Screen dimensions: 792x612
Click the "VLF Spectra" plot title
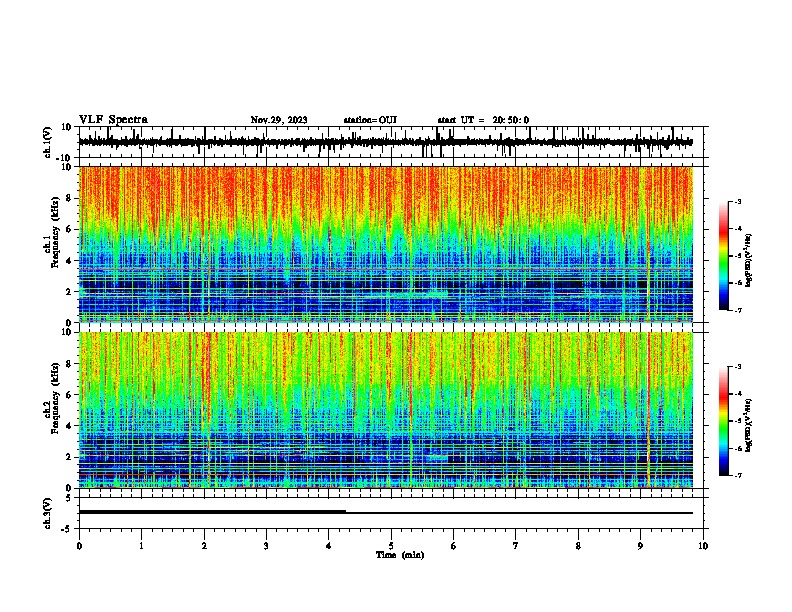click(113, 120)
